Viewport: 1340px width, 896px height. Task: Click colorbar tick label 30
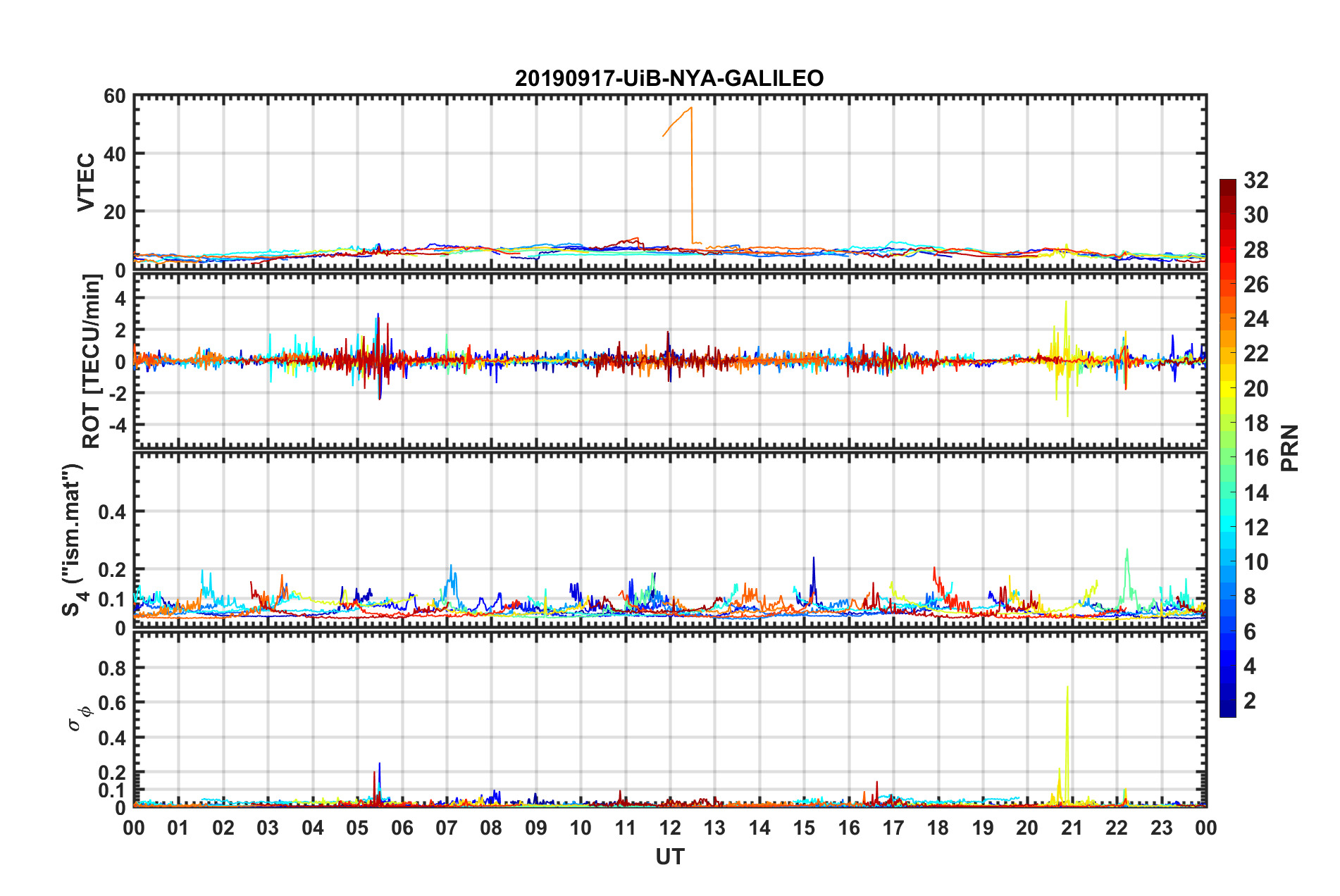tap(1255, 215)
